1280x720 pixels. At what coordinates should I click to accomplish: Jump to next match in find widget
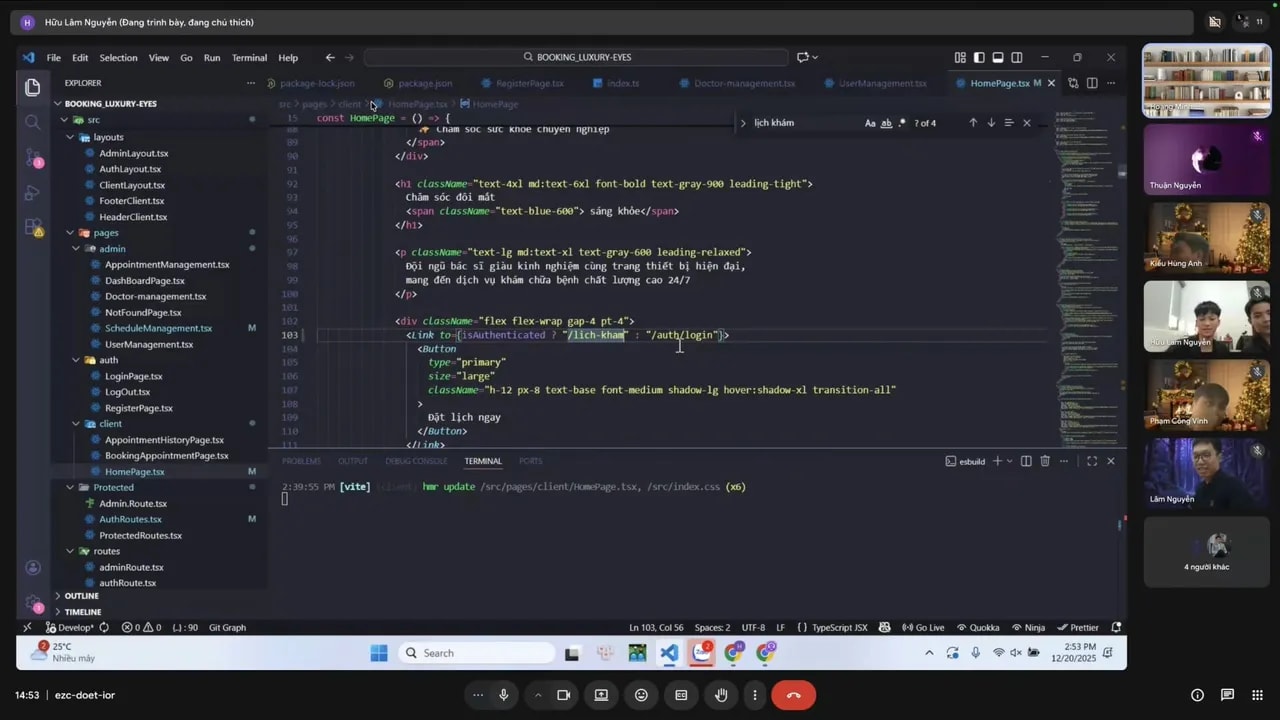[991, 122]
